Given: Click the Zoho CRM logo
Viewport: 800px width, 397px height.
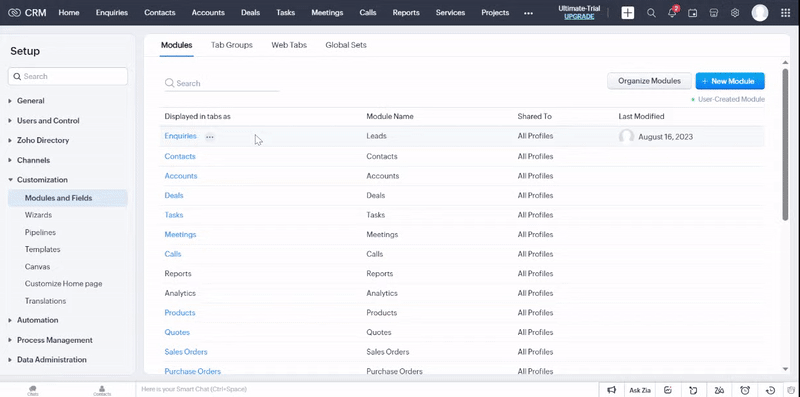Looking at the screenshot, I should 28,13.
